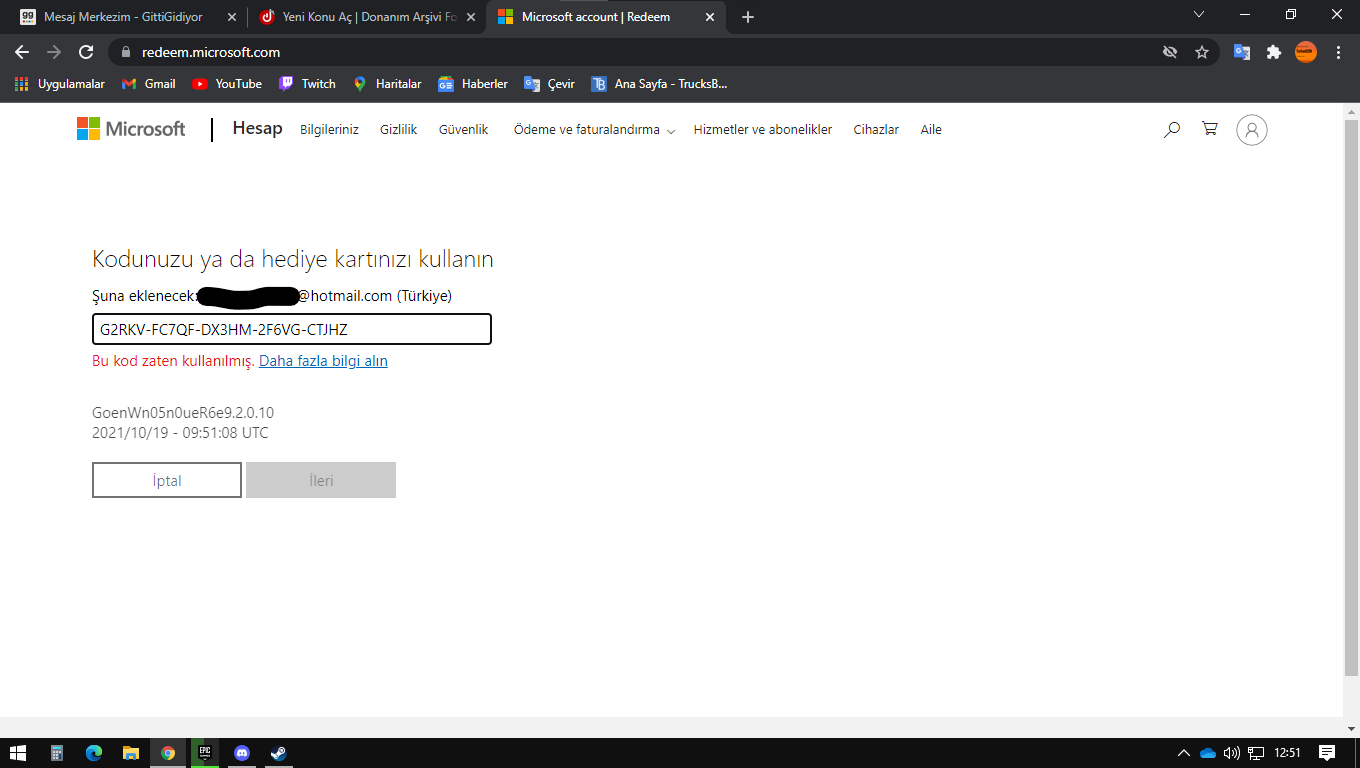Click the browser back arrow
The image size is (1360, 768).
(x=22, y=52)
